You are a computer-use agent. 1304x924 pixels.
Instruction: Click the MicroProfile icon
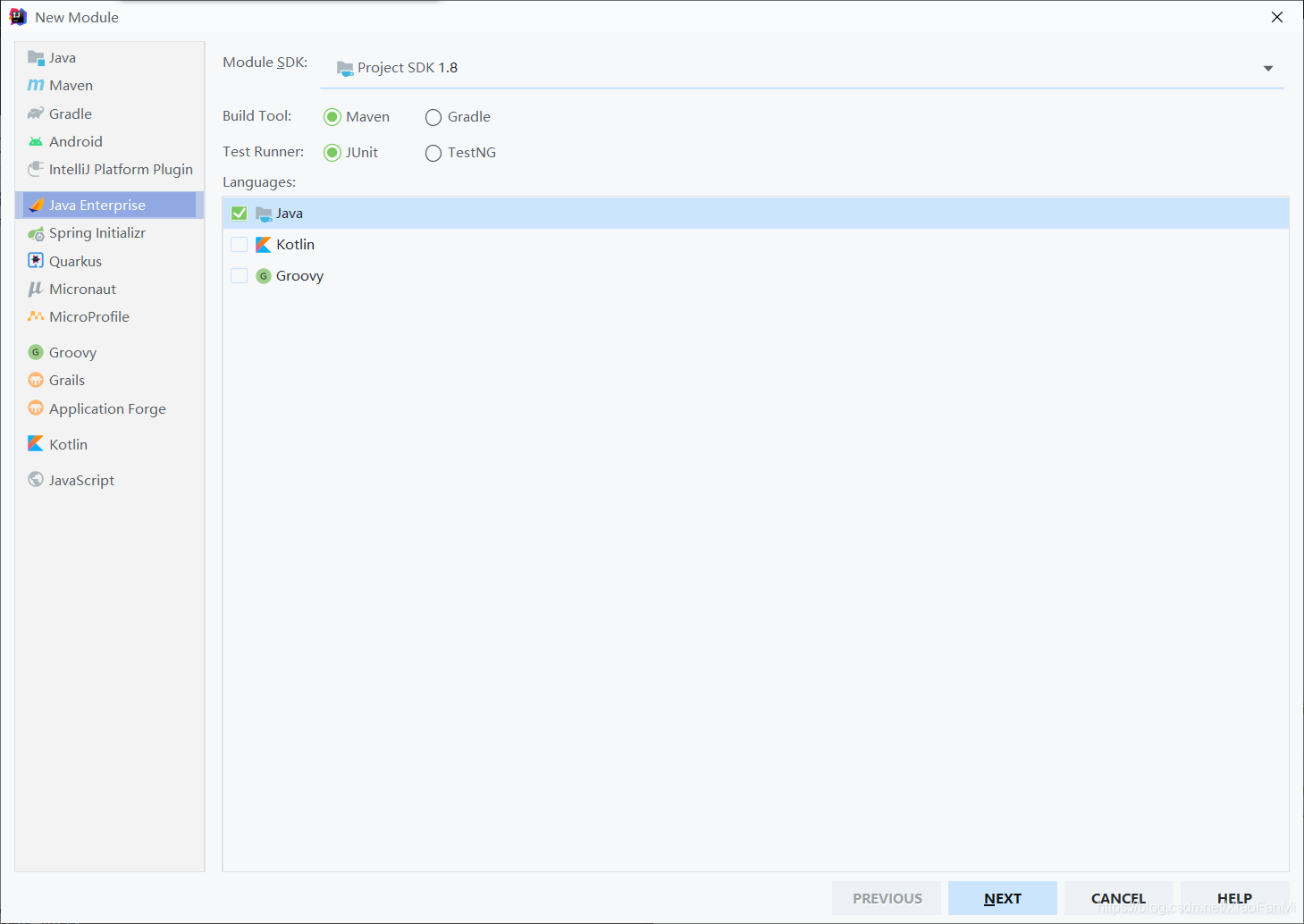[x=36, y=316]
